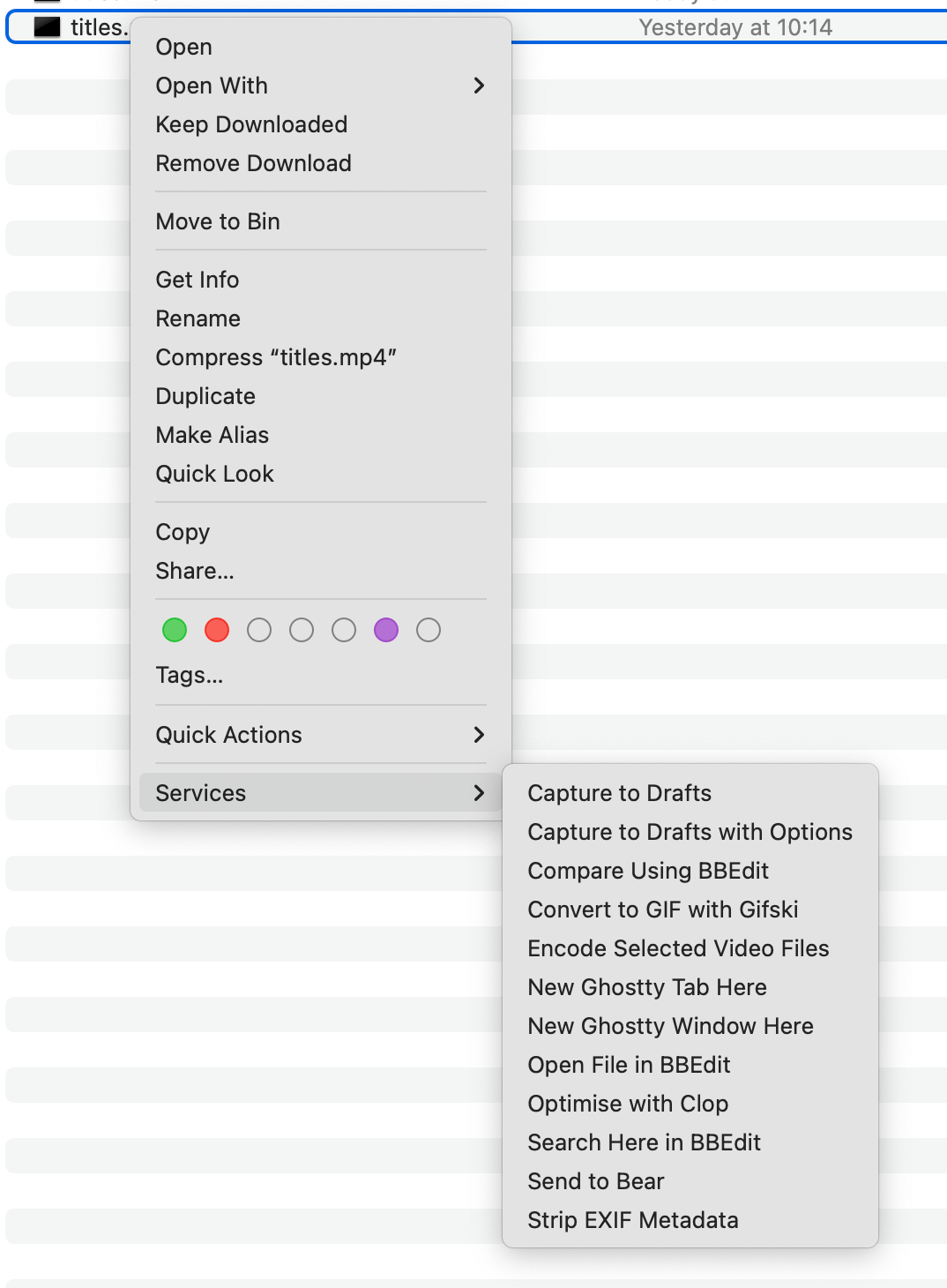The image size is (947, 1288).
Task: Select the last empty tag circle
Action: coord(429,630)
